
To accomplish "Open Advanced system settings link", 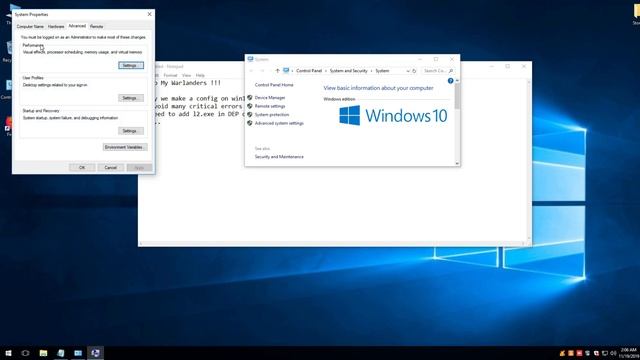I will (x=279, y=123).
